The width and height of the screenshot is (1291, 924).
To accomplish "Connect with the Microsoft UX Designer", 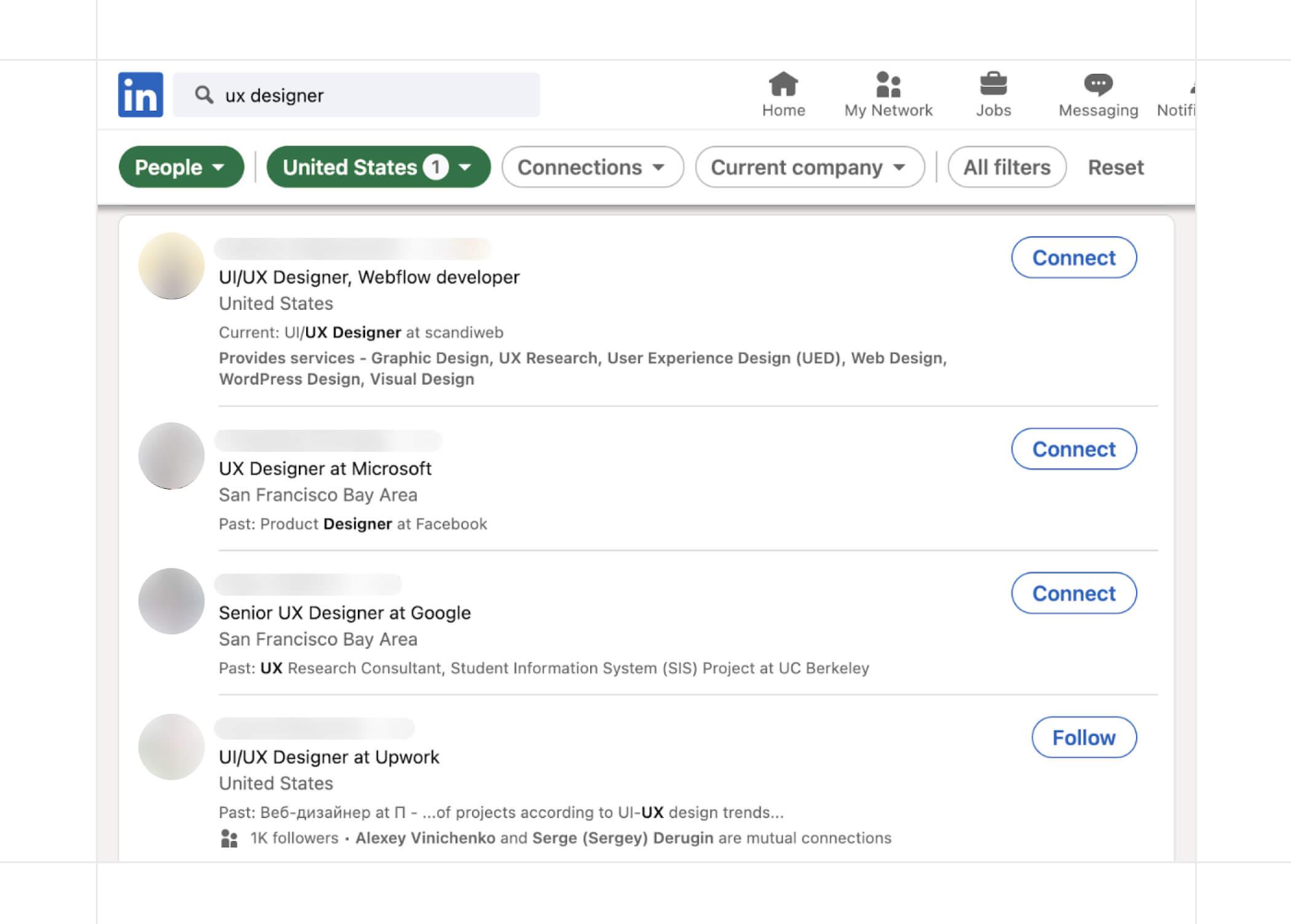I will [1073, 449].
